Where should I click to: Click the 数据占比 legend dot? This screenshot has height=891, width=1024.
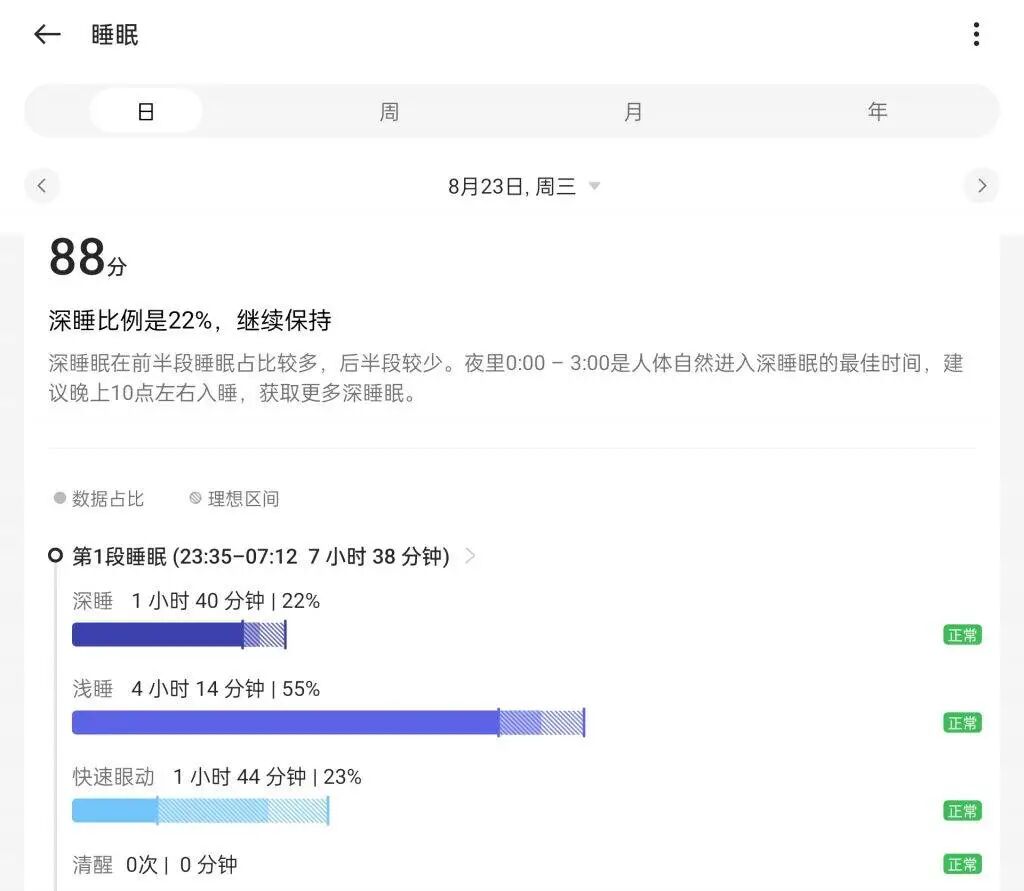pos(59,498)
